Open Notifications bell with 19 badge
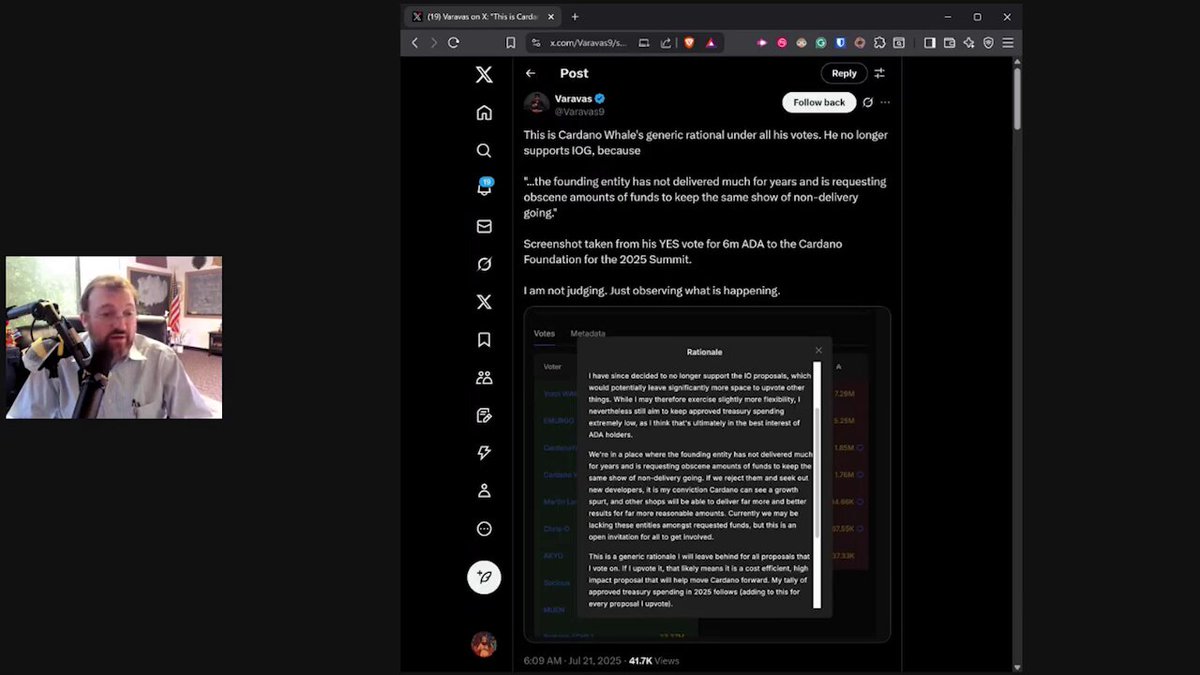 pos(484,187)
